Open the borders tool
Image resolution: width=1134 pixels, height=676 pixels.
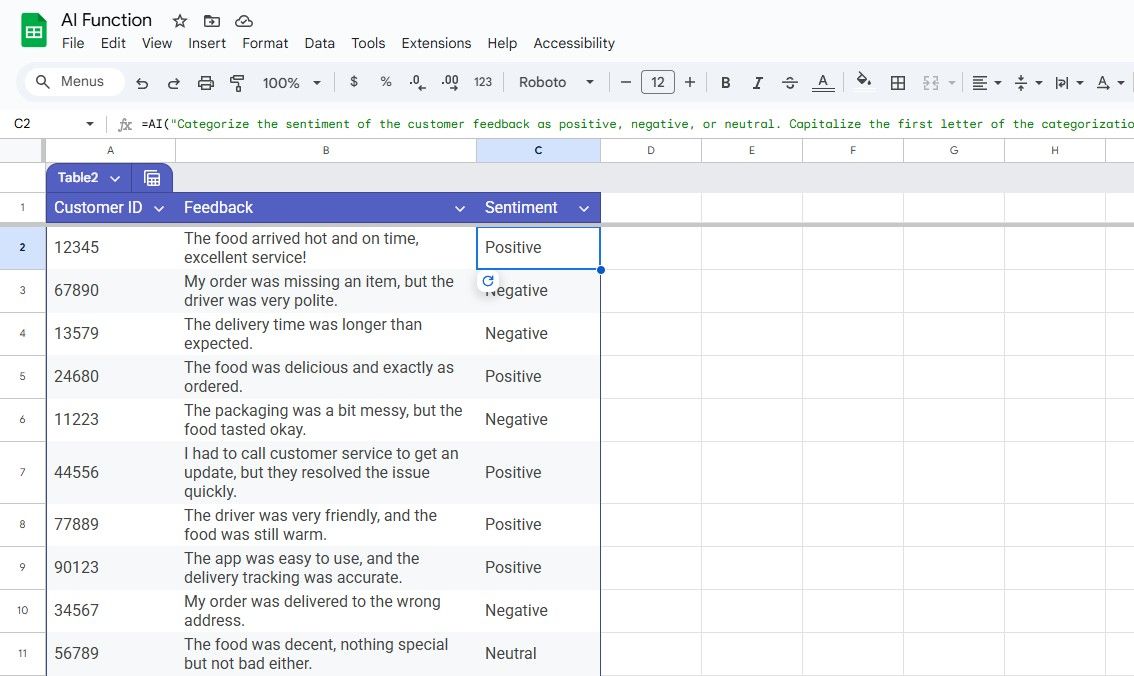click(x=897, y=82)
